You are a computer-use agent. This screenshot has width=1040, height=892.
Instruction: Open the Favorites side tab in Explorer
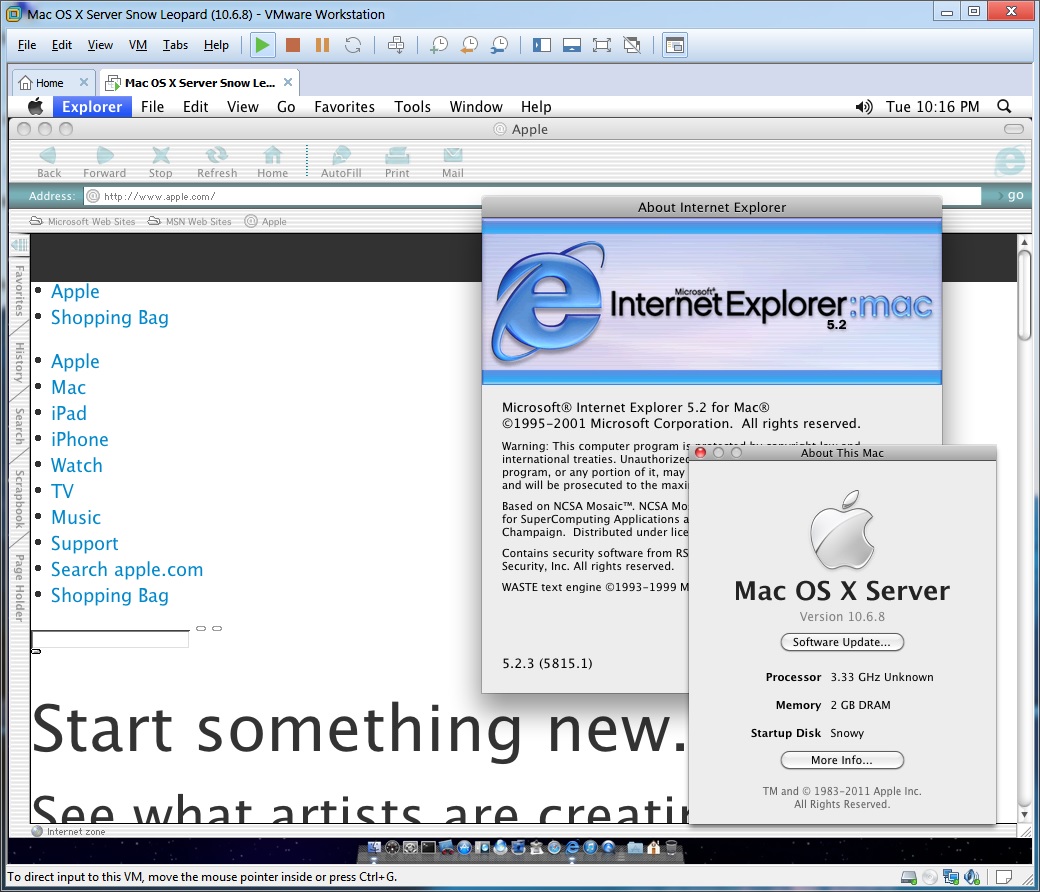pos(19,290)
